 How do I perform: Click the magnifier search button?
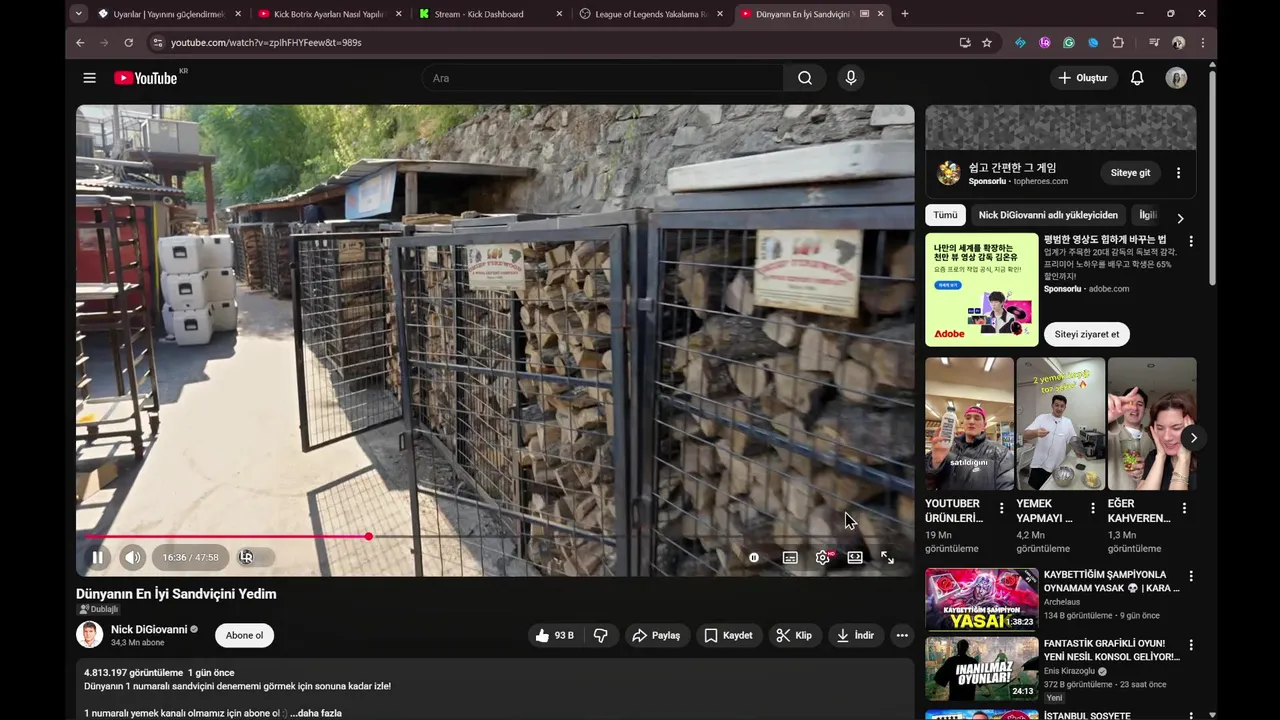coord(805,78)
